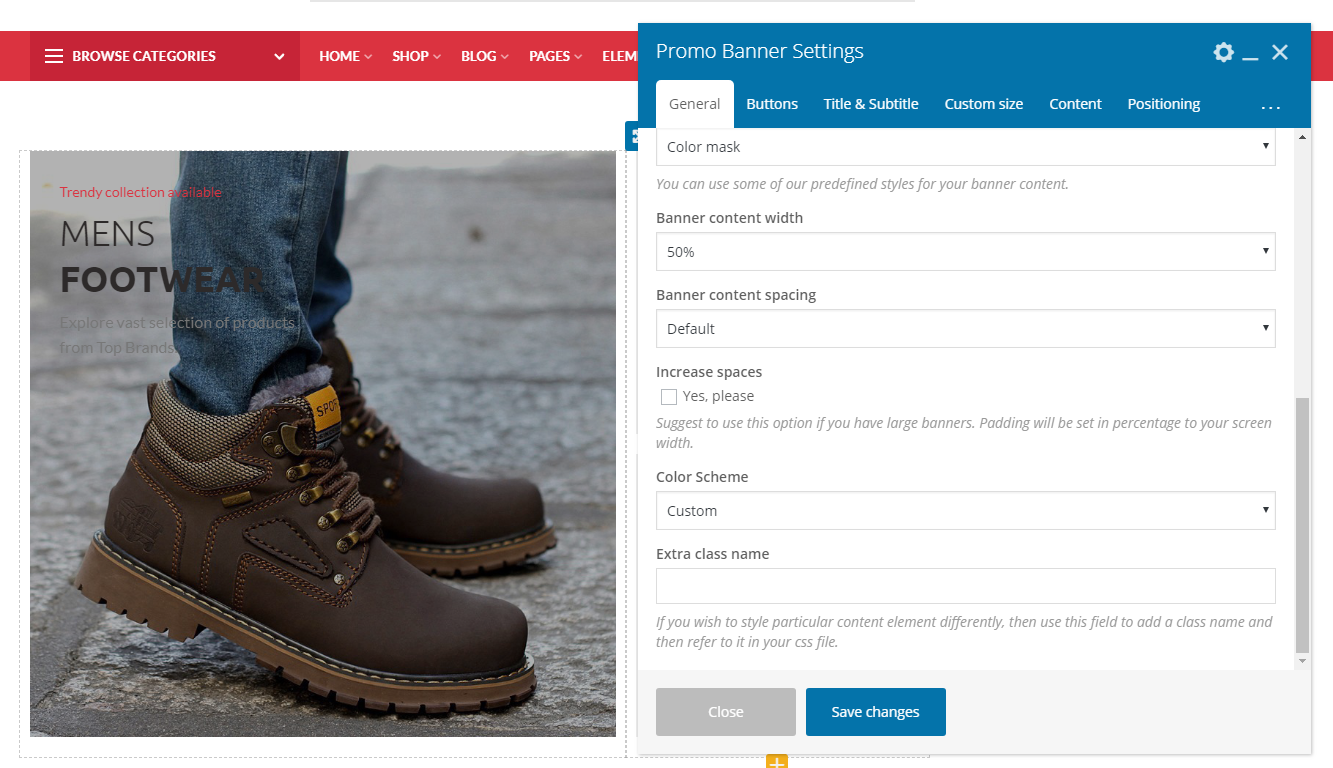Image resolution: width=1333 pixels, height=768 pixels.
Task: Show more tabs via the three dots
Action: coord(1270,106)
